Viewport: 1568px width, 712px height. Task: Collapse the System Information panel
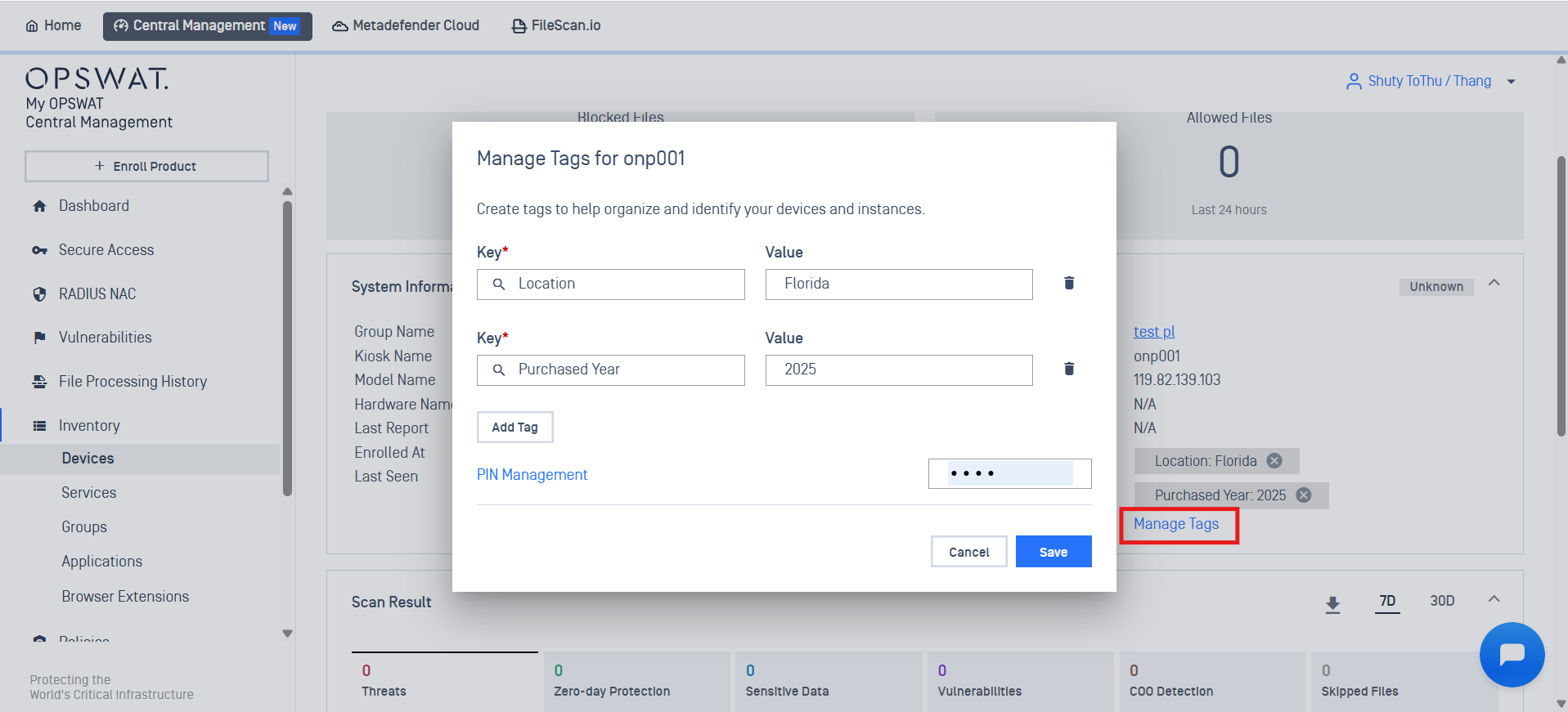pos(1494,283)
